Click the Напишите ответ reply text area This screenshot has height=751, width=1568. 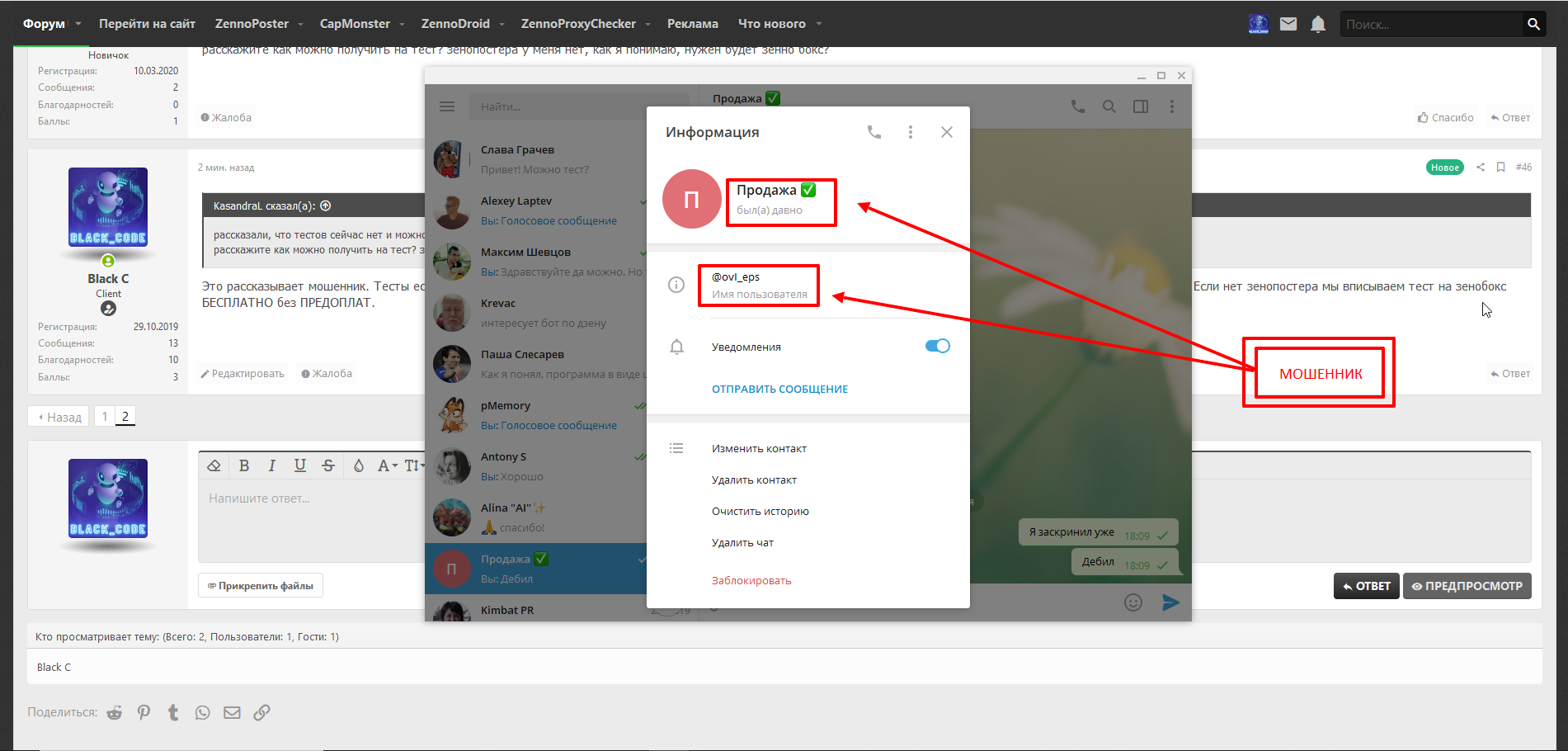(x=312, y=520)
